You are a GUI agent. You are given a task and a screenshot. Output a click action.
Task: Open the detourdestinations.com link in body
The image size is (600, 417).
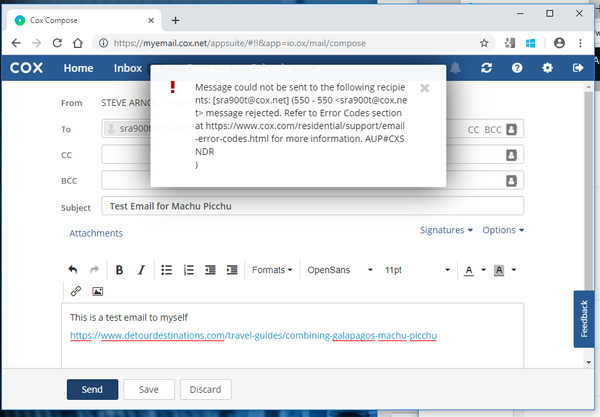(x=253, y=336)
